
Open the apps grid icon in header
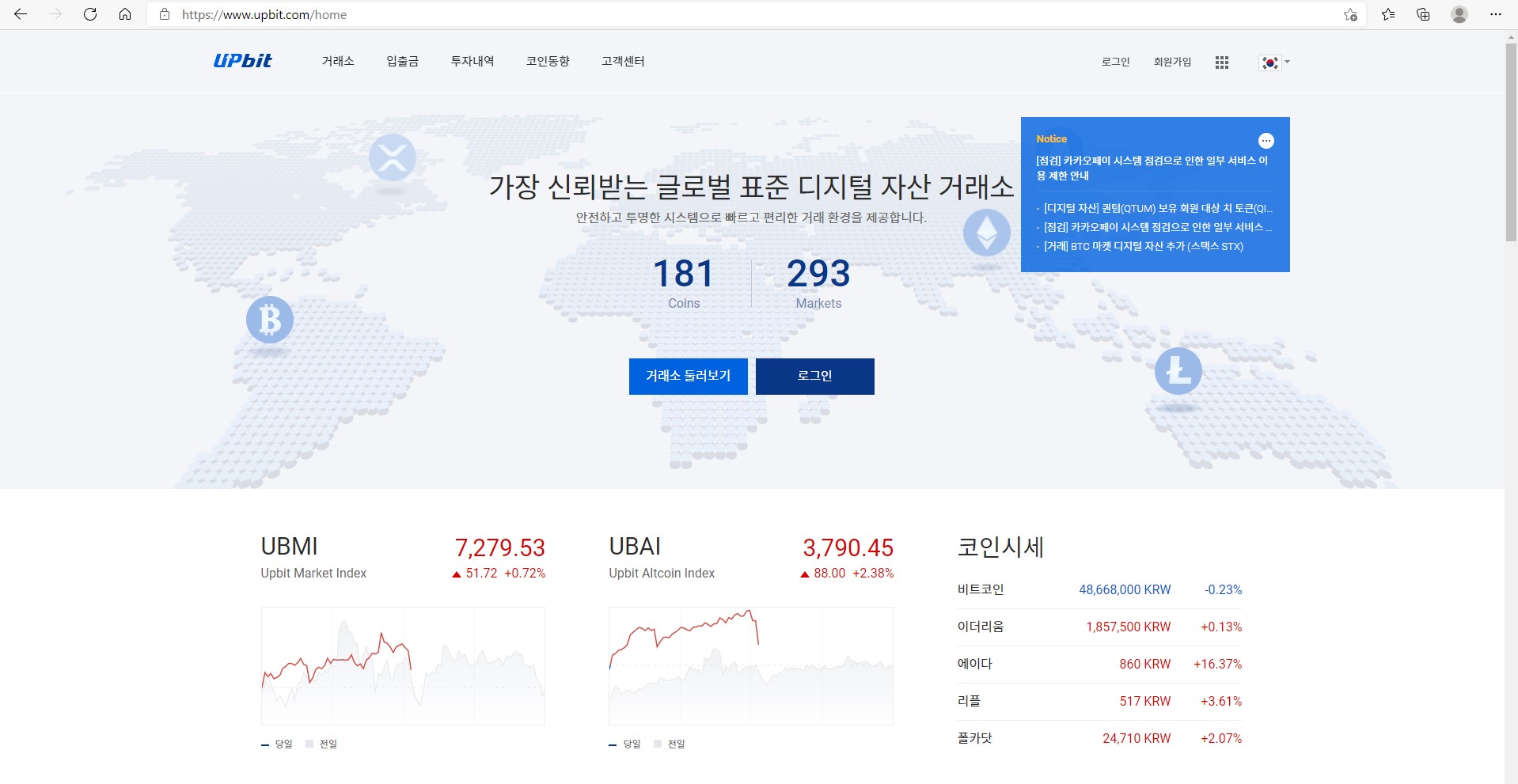pyautogui.click(x=1222, y=62)
